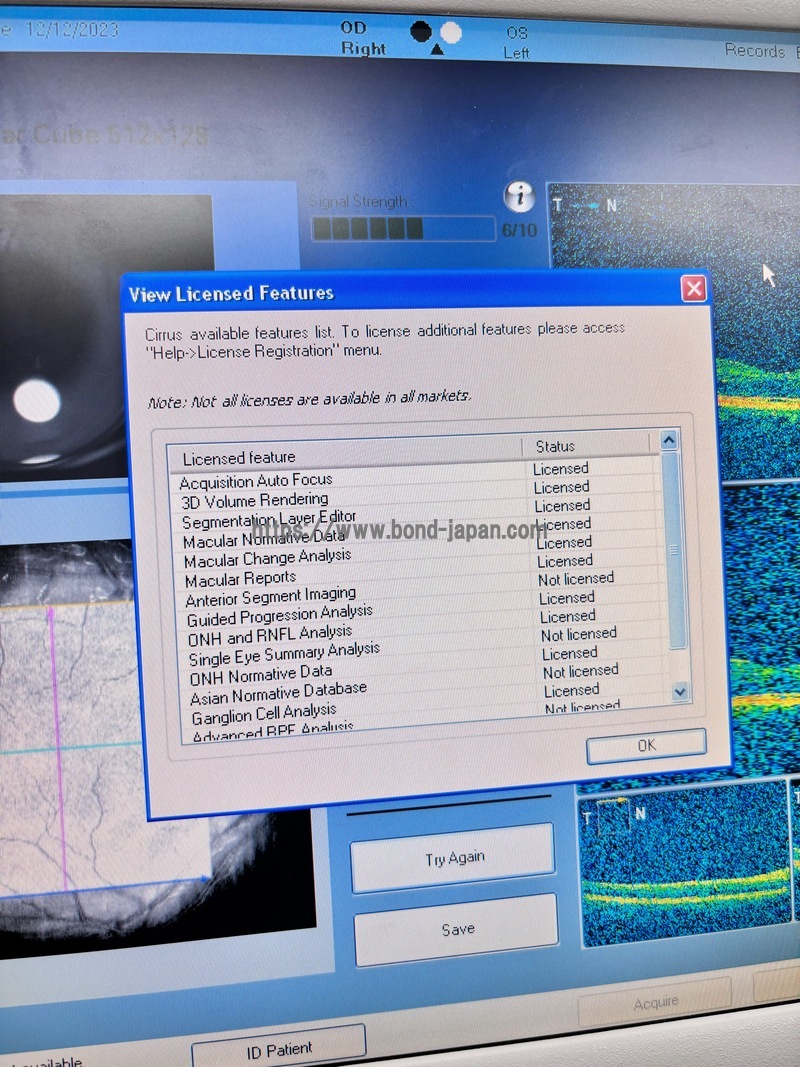Click the feature list scroll down arrow
The height and width of the screenshot is (1067, 800).
coord(680,691)
